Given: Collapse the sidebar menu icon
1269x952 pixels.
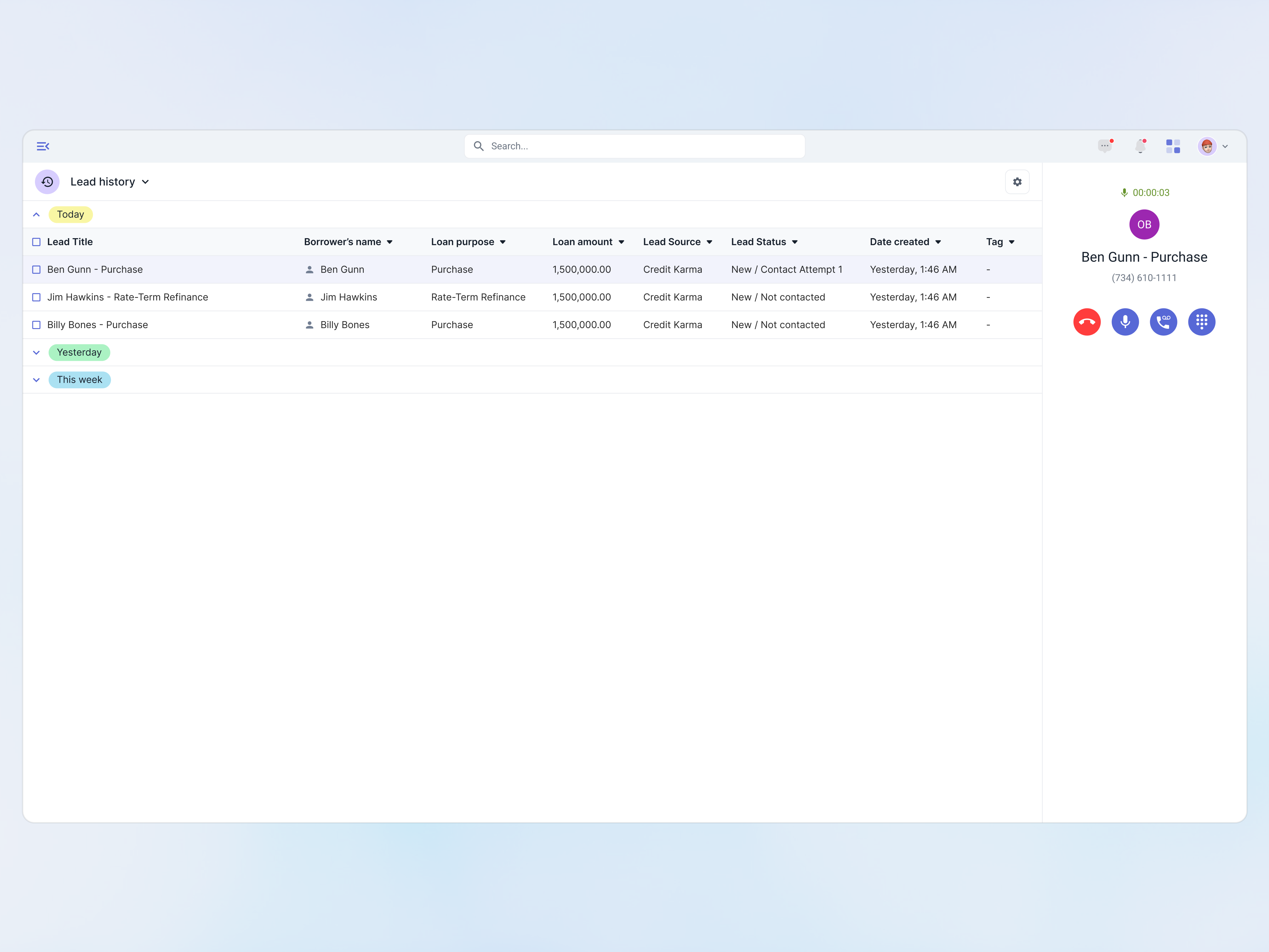Looking at the screenshot, I should pyautogui.click(x=43, y=146).
